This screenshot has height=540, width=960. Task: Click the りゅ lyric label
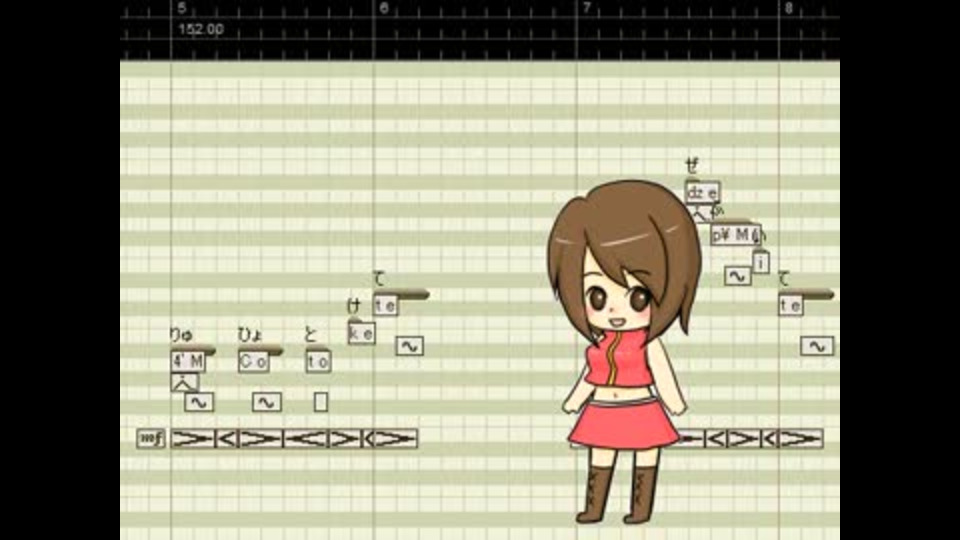[181, 335]
